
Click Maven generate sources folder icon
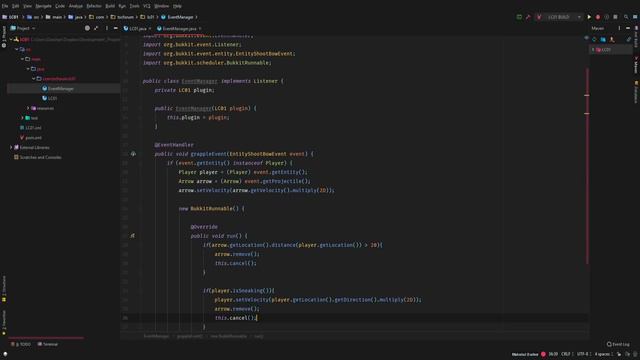point(603,39)
